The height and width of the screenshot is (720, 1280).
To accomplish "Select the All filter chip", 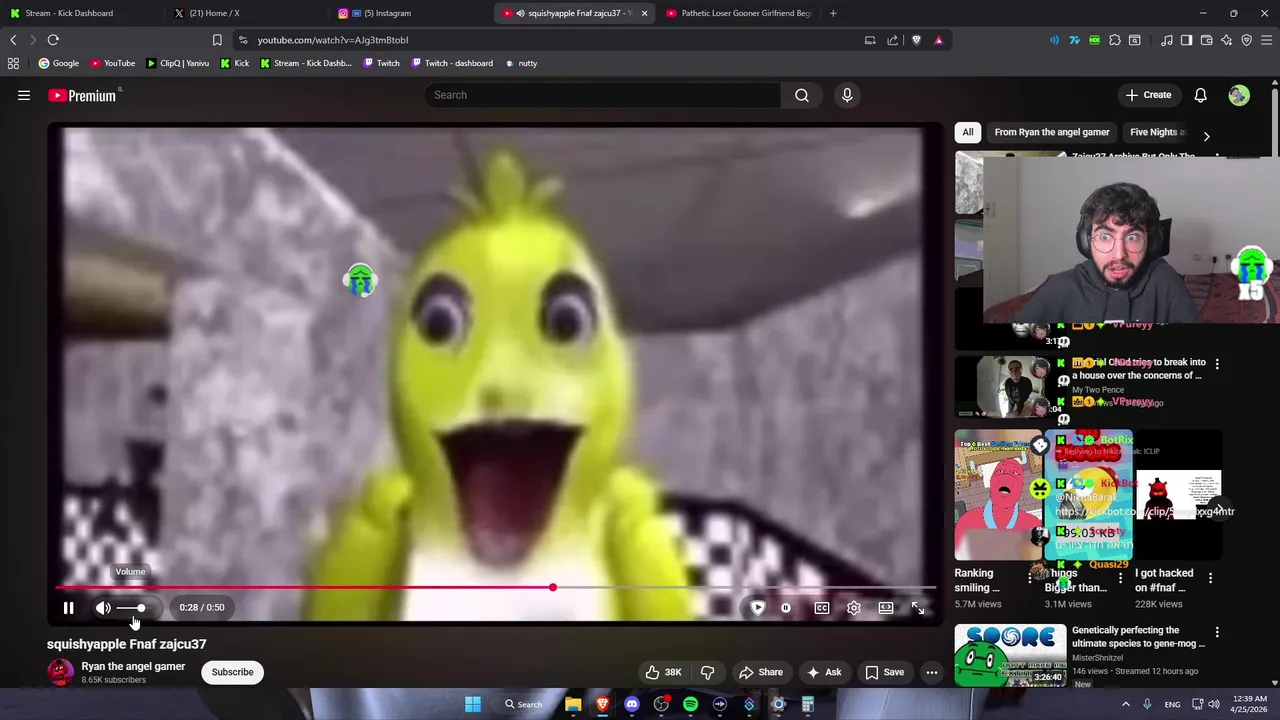I will pos(968,132).
